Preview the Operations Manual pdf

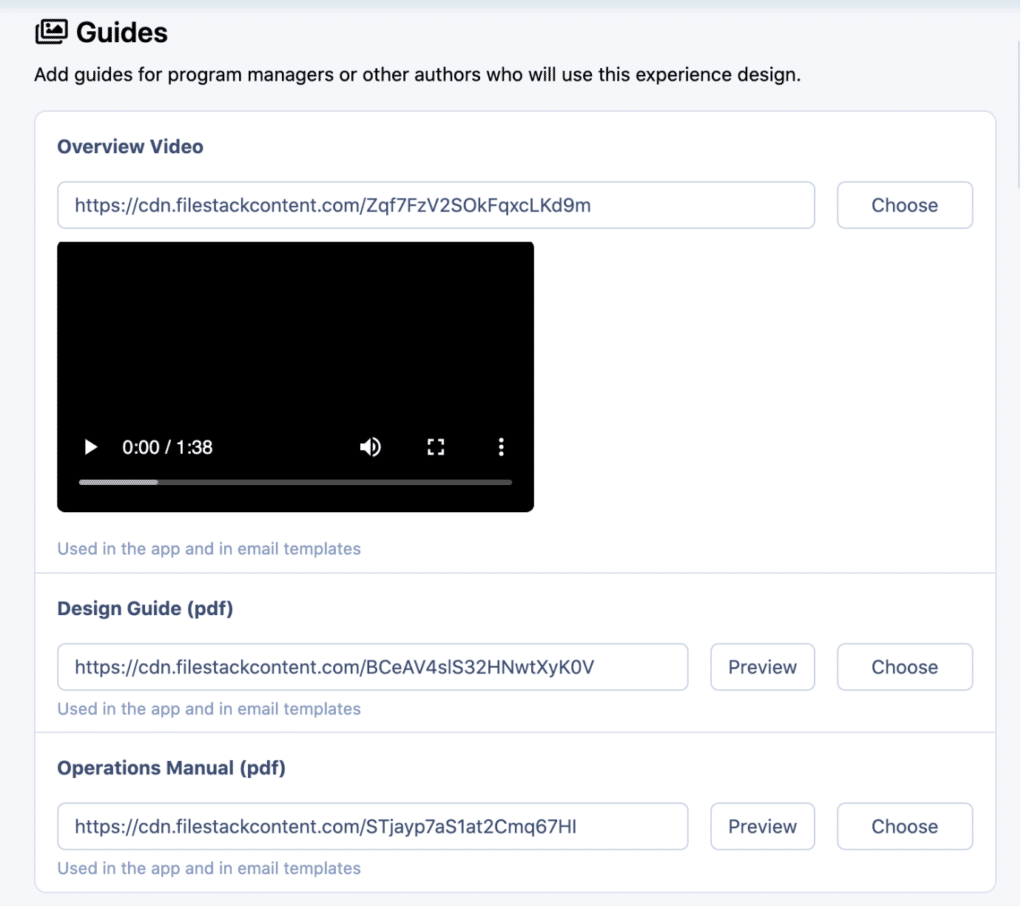click(x=762, y=827)
